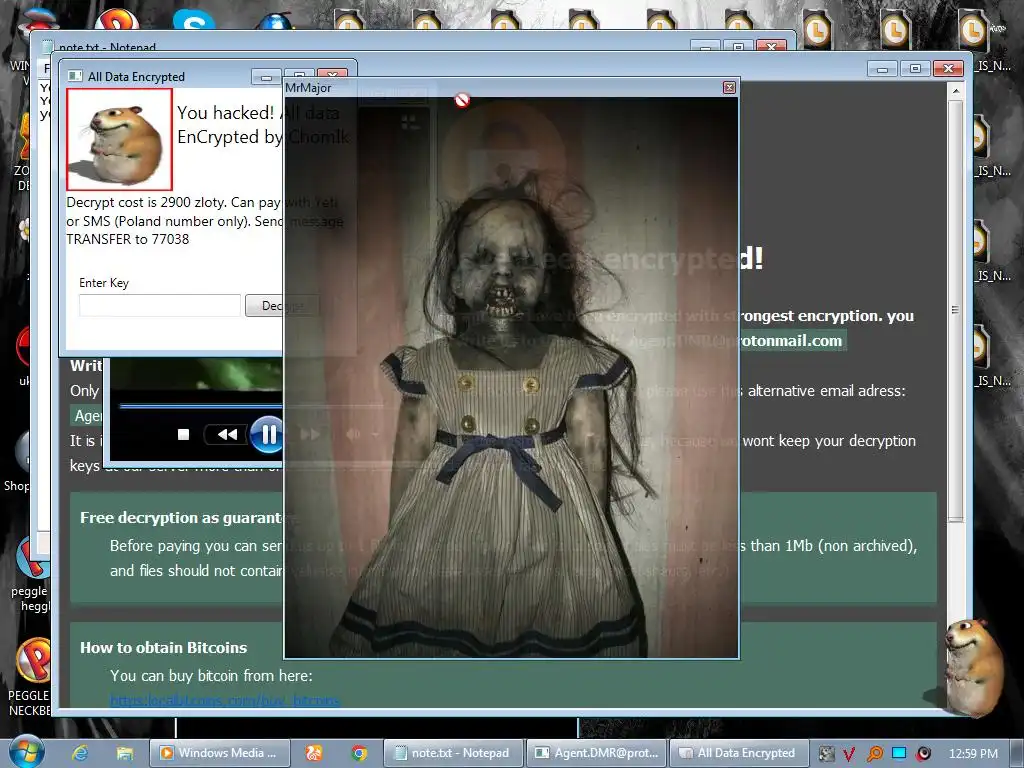This screenshot has width=1024, height=768.
Task: Open the Skype desktop icon
Action: (x=194, y=21)
